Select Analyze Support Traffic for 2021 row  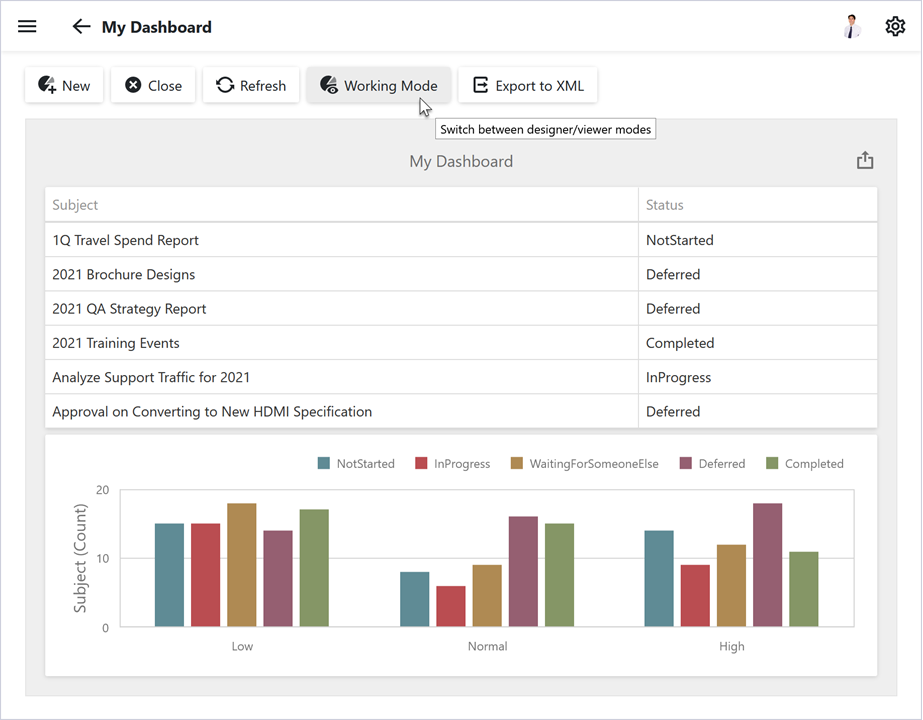coord(461,377)
